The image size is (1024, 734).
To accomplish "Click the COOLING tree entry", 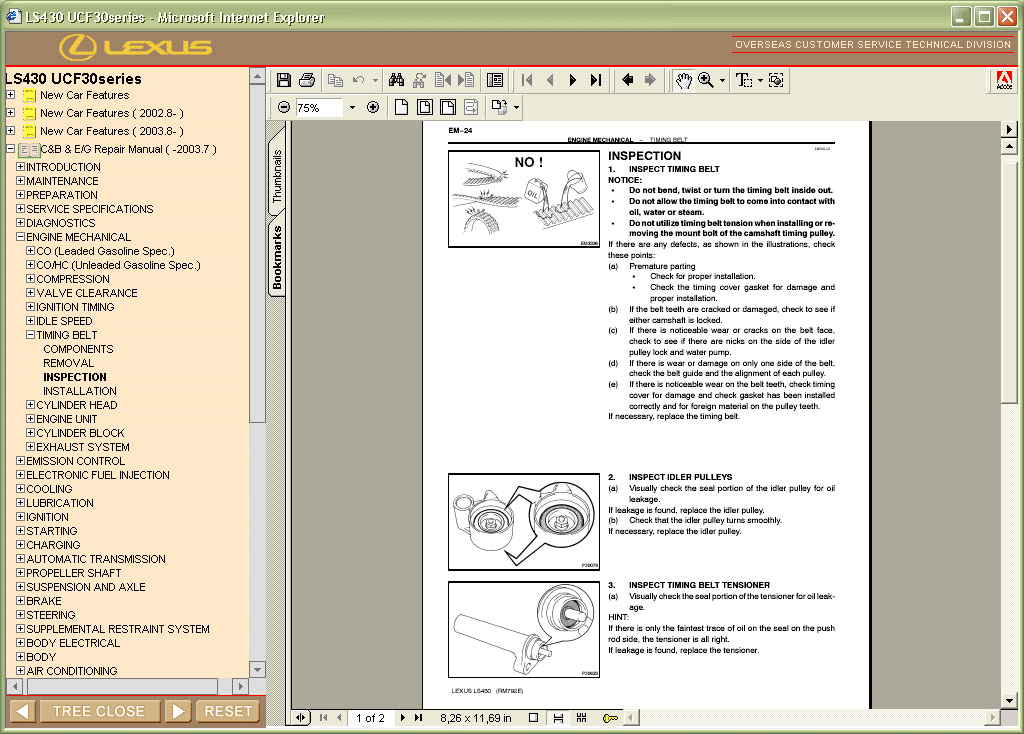I will [x=49, y=489].
